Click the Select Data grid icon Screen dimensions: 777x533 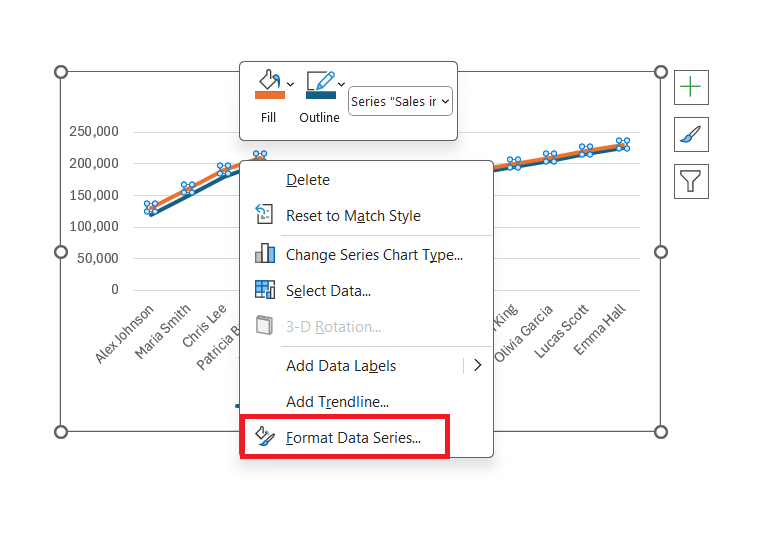pyautogui.click(x=265, y=290)
